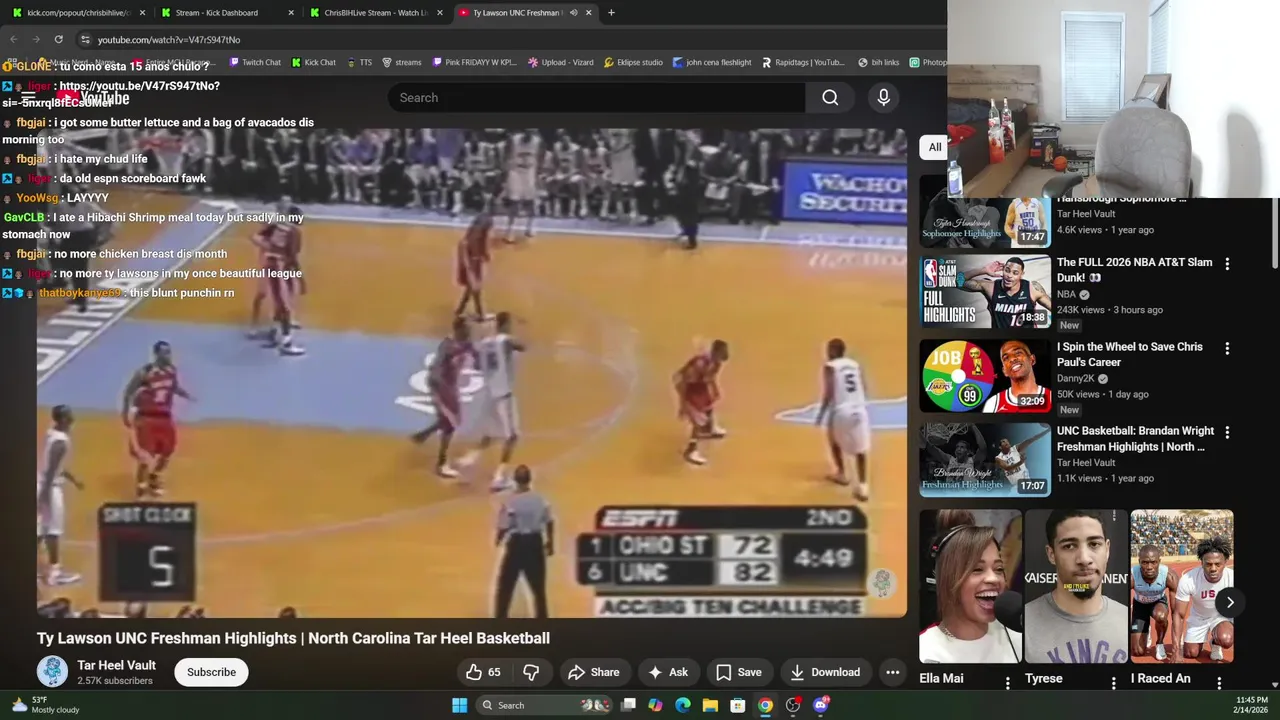1280x720 pixels.
Task: Open Tar Heel Vault channel name link
Action: click(116, 665)
